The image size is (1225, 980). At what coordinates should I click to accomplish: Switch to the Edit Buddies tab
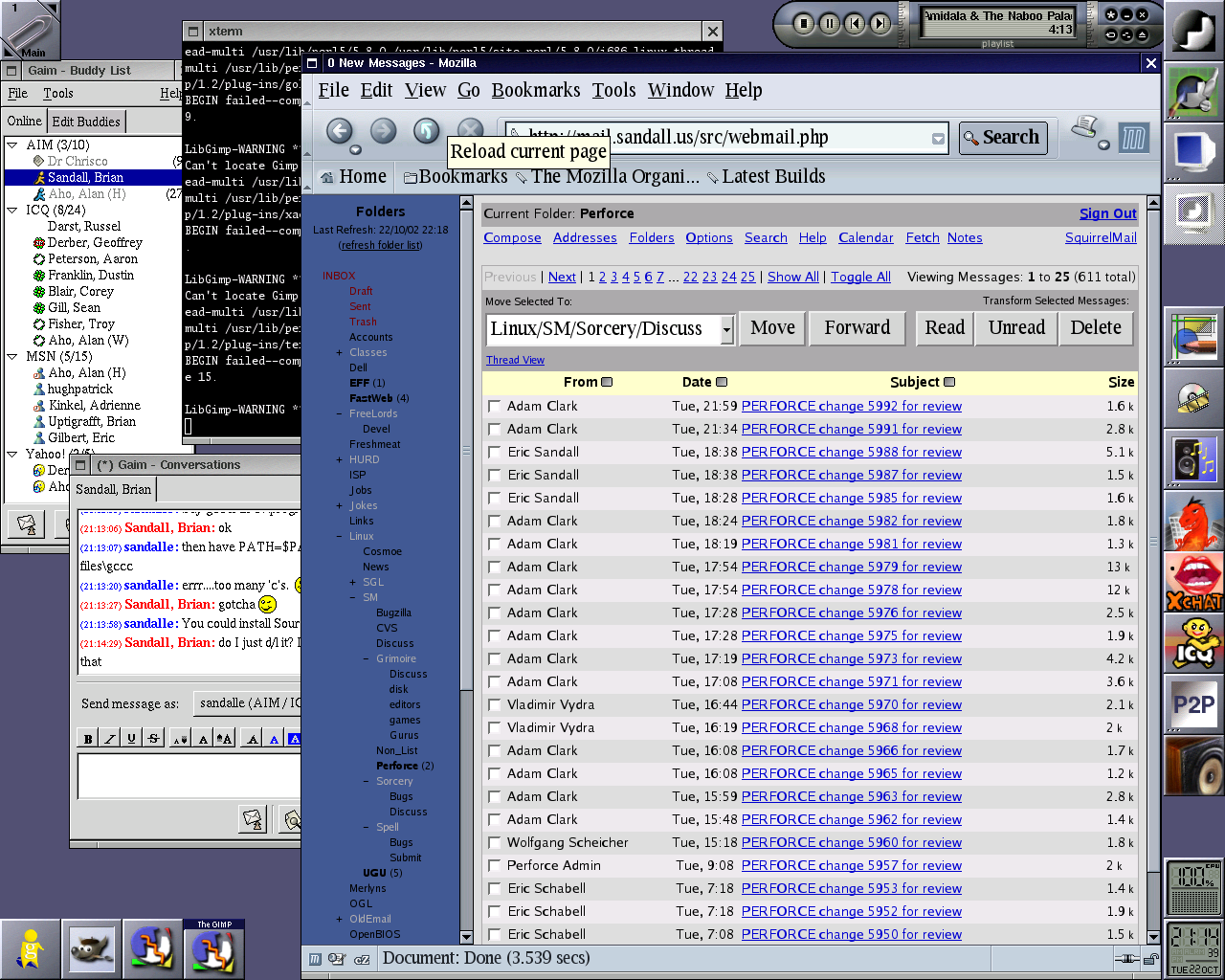pyautogui.click(x=86, y=122)
